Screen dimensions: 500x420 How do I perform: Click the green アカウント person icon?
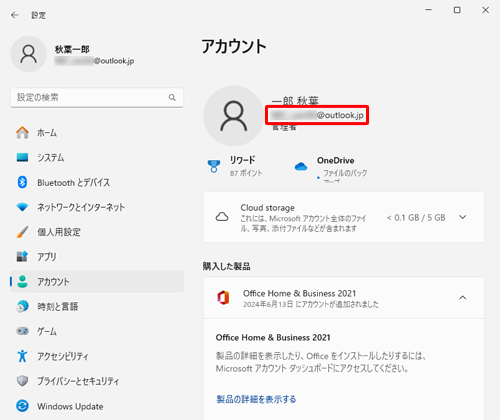(x=22, y=282)
